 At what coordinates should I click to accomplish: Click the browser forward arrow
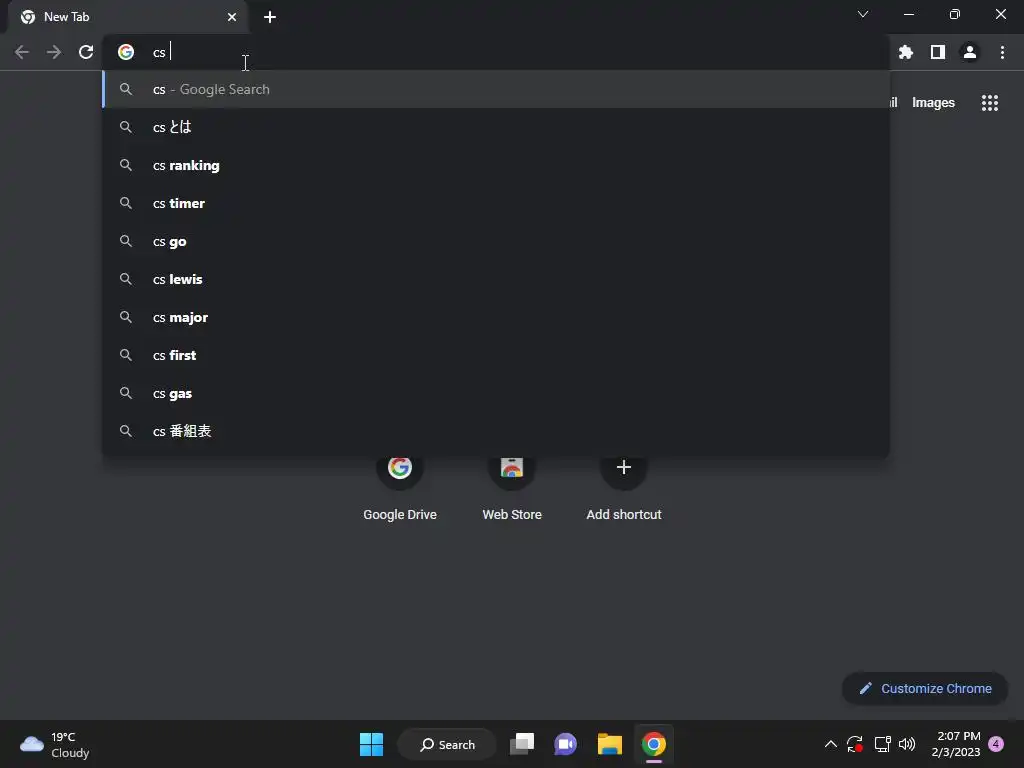54,52
